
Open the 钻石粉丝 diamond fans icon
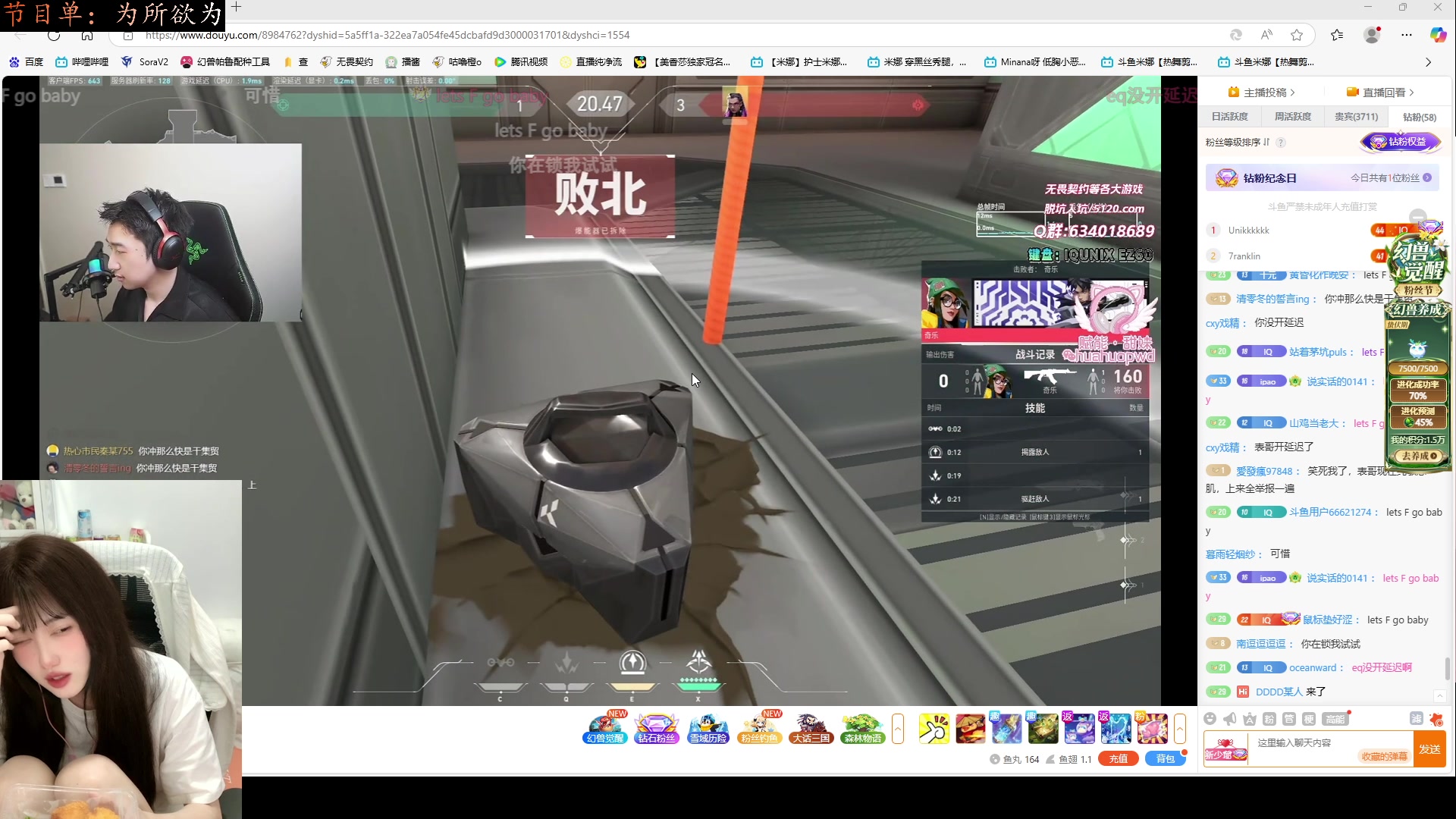[x=656, y=729]
